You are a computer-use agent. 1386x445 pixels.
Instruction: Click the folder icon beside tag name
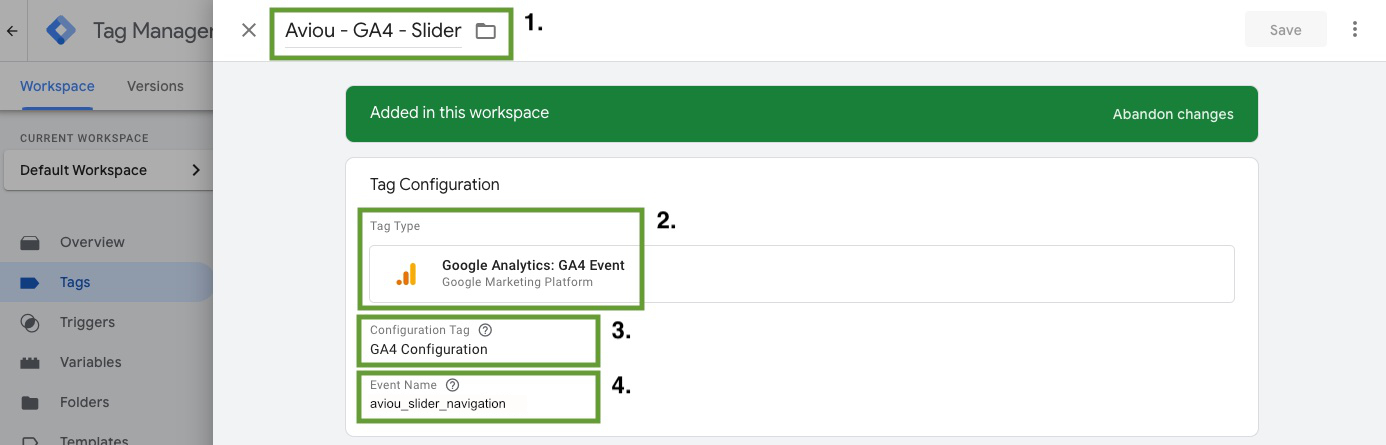coord(486,31)
